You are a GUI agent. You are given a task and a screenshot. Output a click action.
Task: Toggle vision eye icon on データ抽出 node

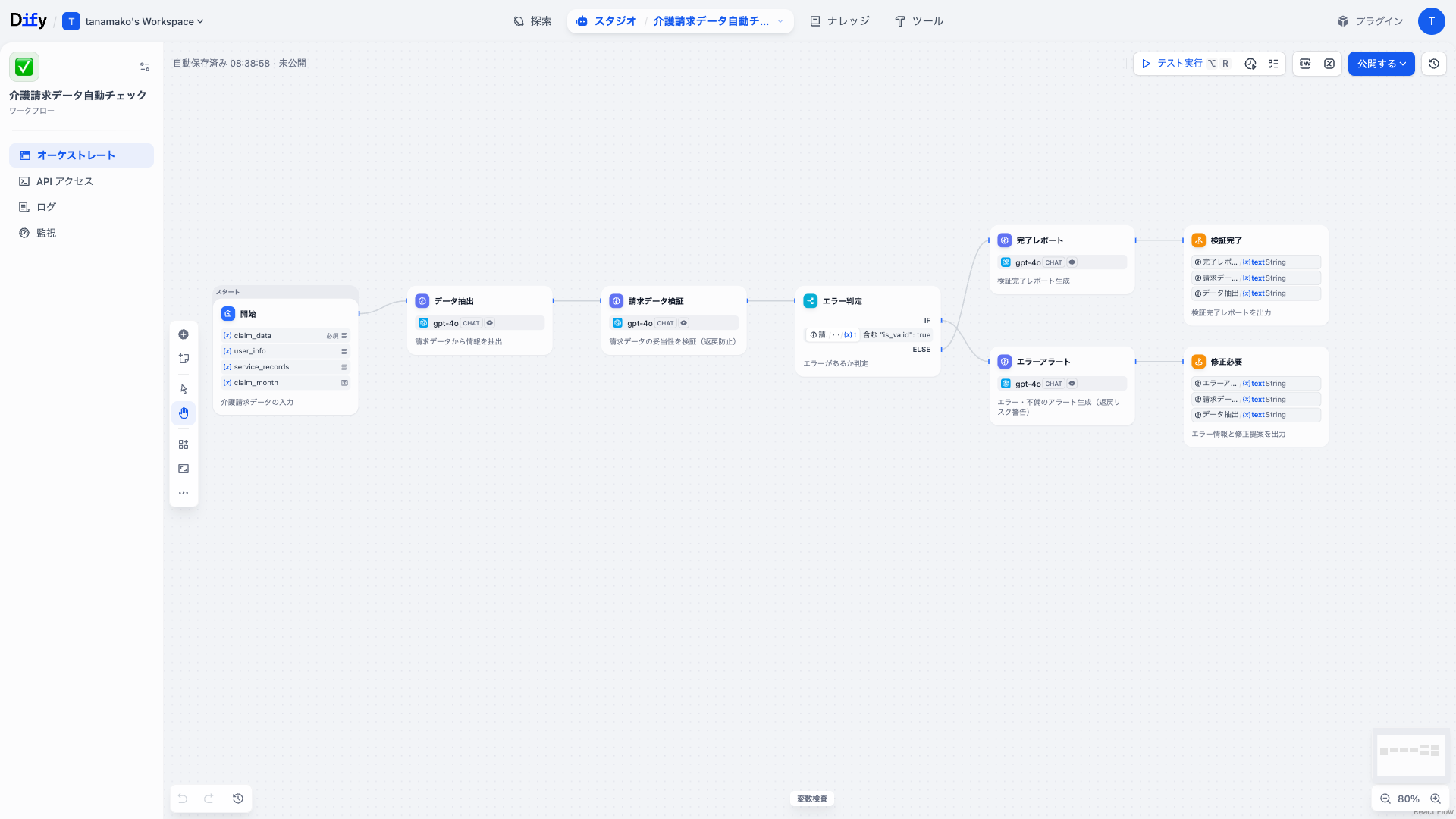pos(490,323)
